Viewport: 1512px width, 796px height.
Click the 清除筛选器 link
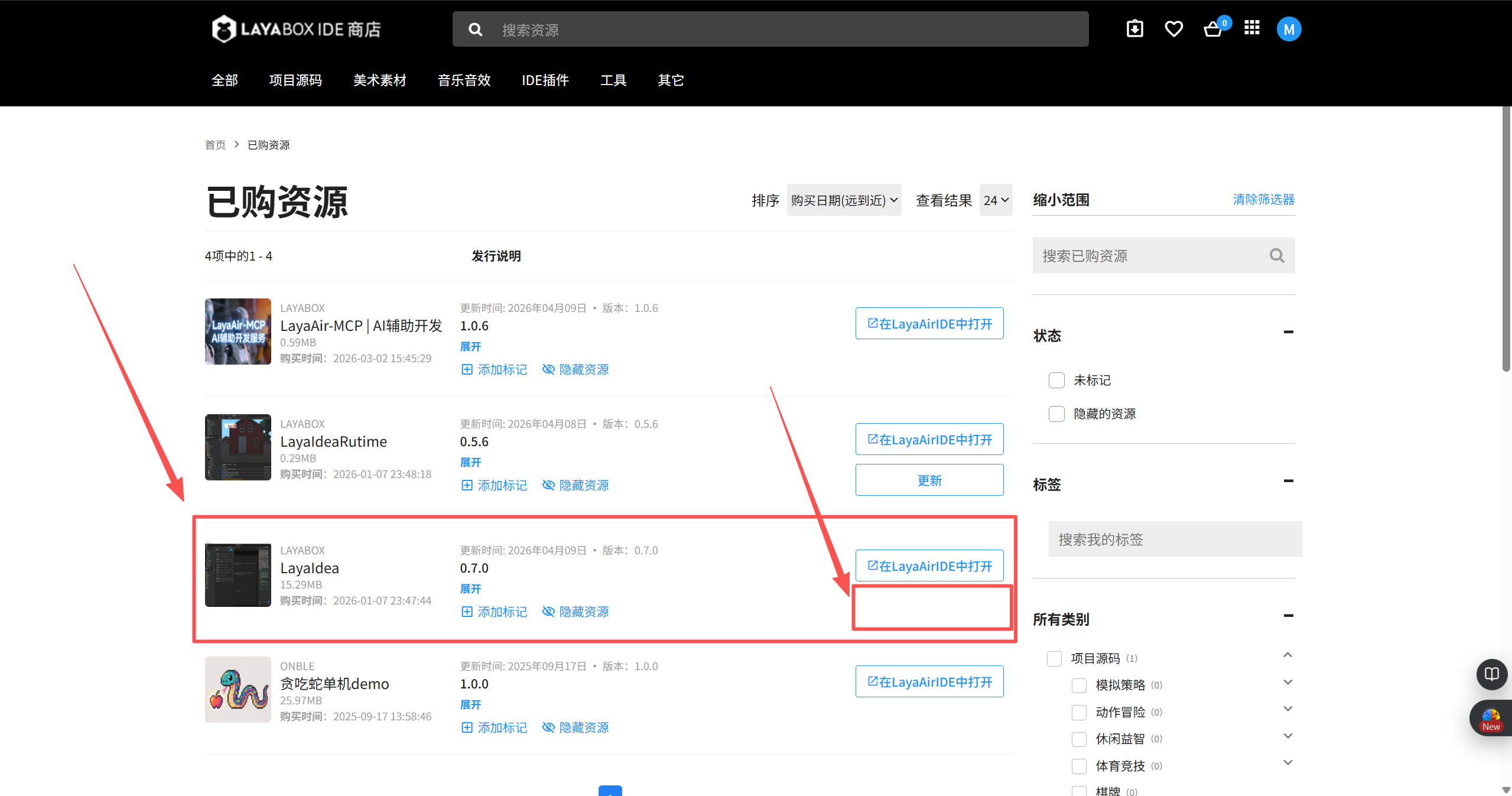pyautogui.click(x=1263, y=200)
